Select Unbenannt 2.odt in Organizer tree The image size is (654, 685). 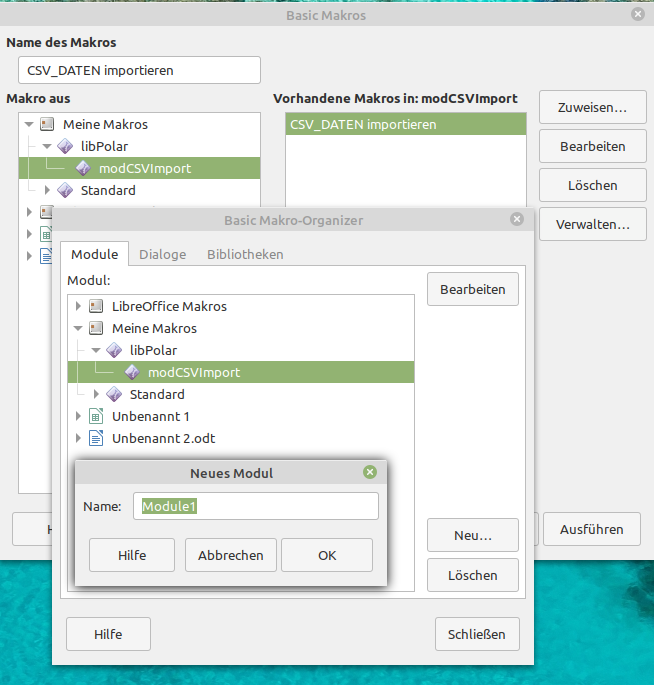pos(241,438)
